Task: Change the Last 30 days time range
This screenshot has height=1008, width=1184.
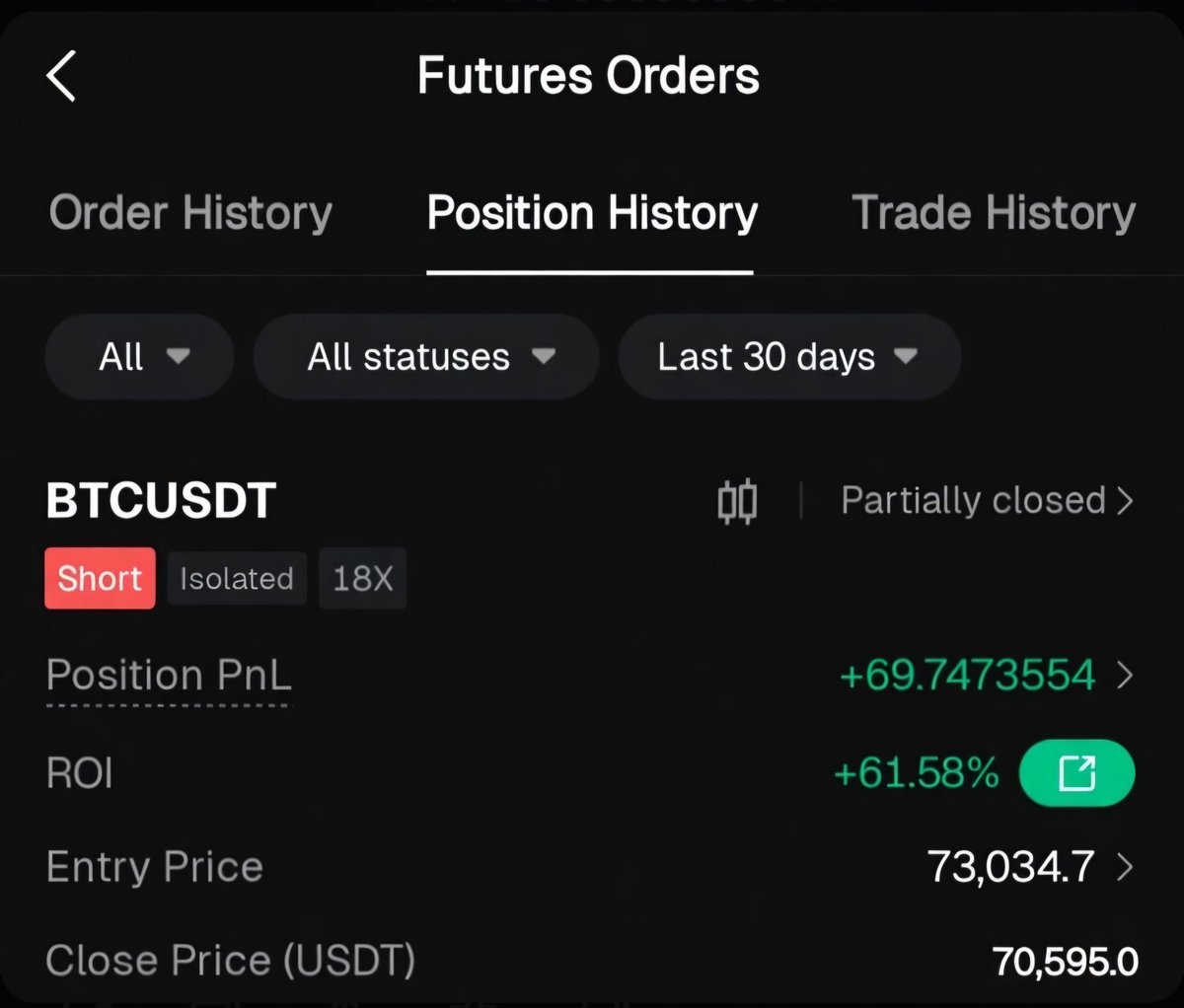Action: pyautogui.click(x=788, y=357)
